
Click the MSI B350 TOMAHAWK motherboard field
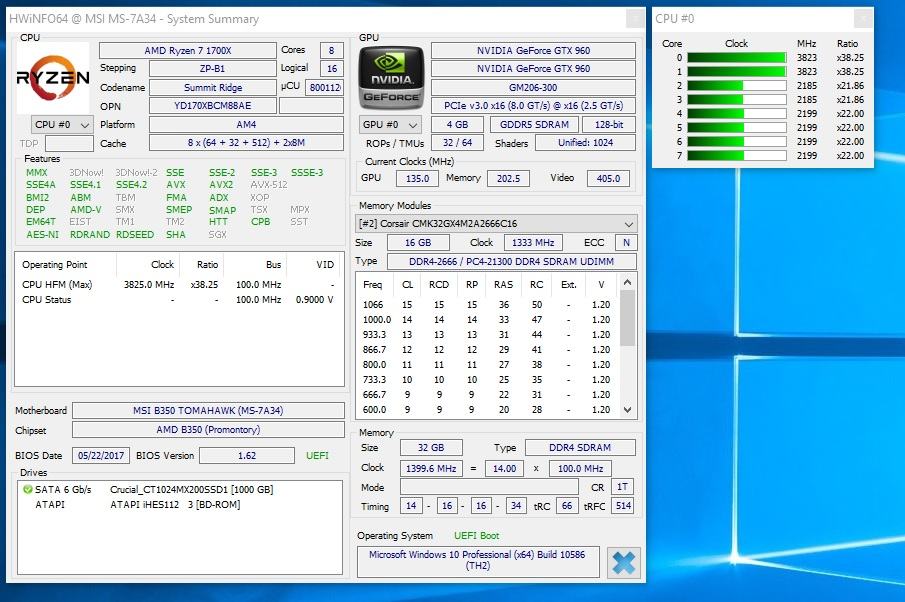[x=208, y=410]
